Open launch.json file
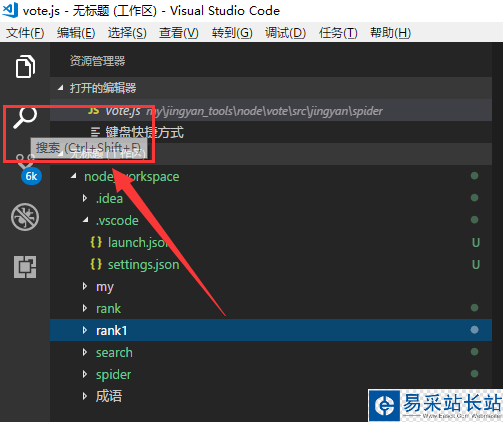The height and width of the screenshot is (422, 503). [x=140, y=242]
